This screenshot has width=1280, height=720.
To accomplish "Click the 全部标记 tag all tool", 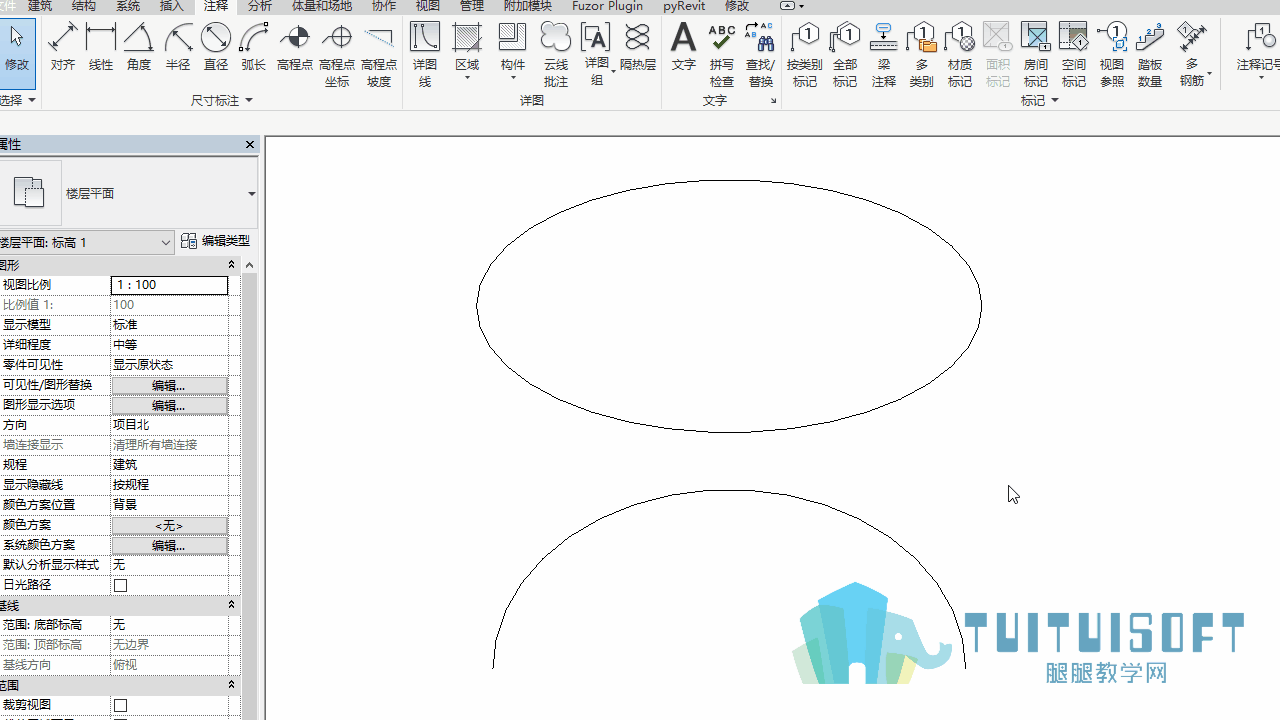I will [x=845, y=54].
